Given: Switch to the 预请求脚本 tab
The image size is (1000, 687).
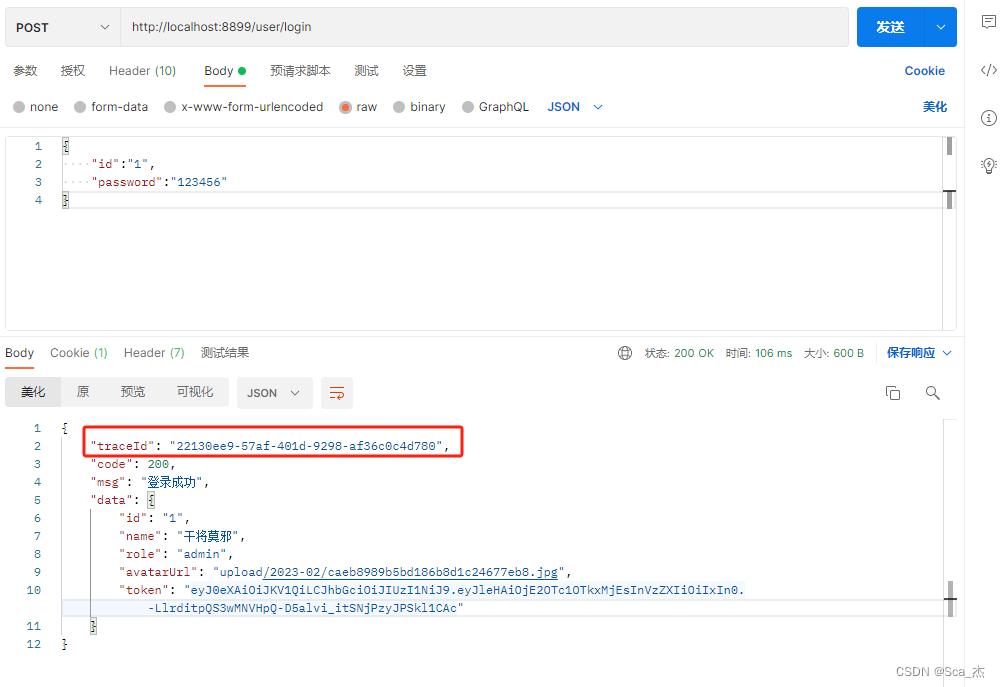Looking at the screenshot, I should (300, 71).
